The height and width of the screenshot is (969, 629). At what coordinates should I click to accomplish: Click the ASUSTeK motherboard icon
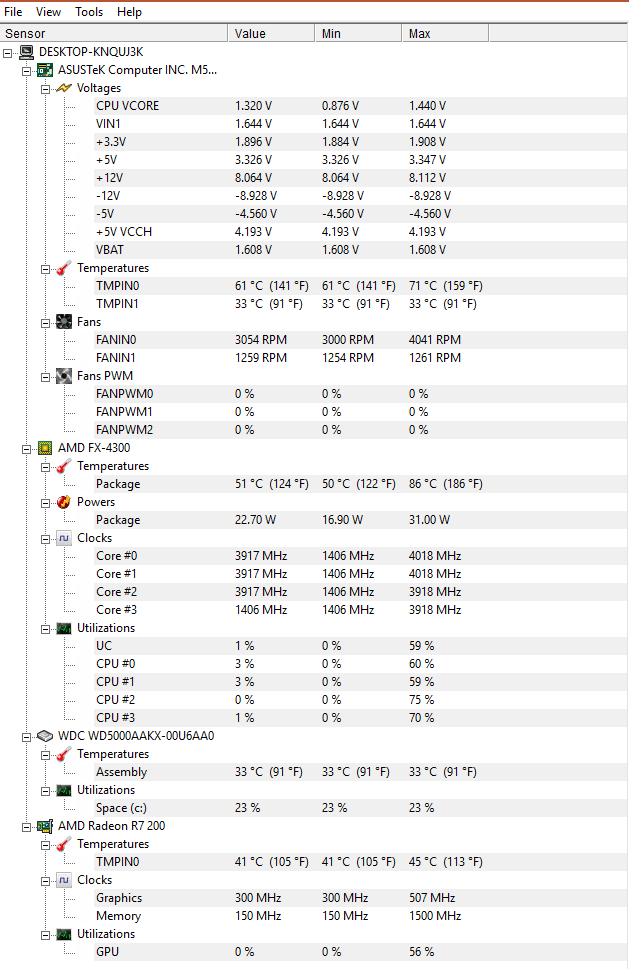(45, 70)
